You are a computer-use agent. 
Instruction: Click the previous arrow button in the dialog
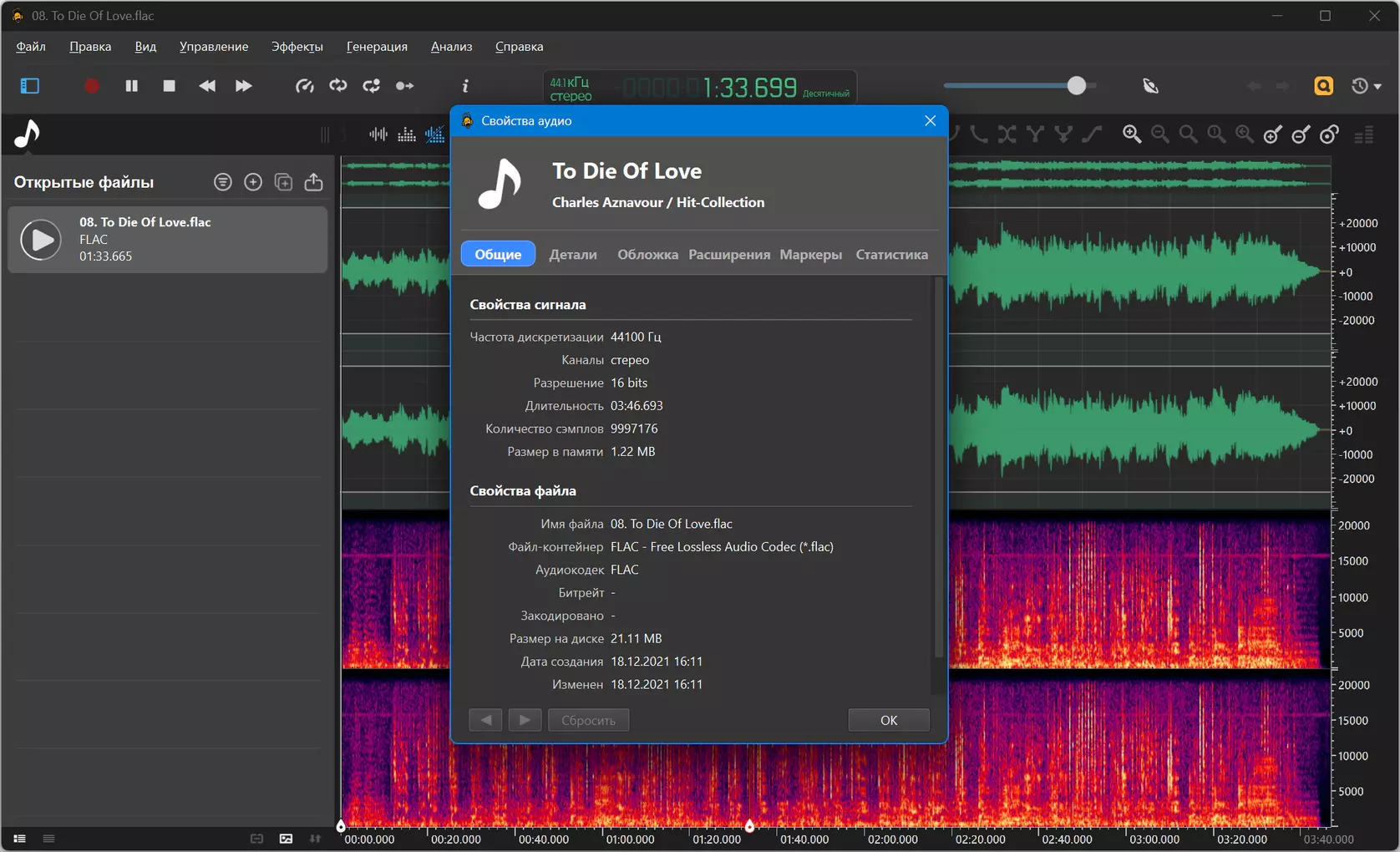pos(485,720)
